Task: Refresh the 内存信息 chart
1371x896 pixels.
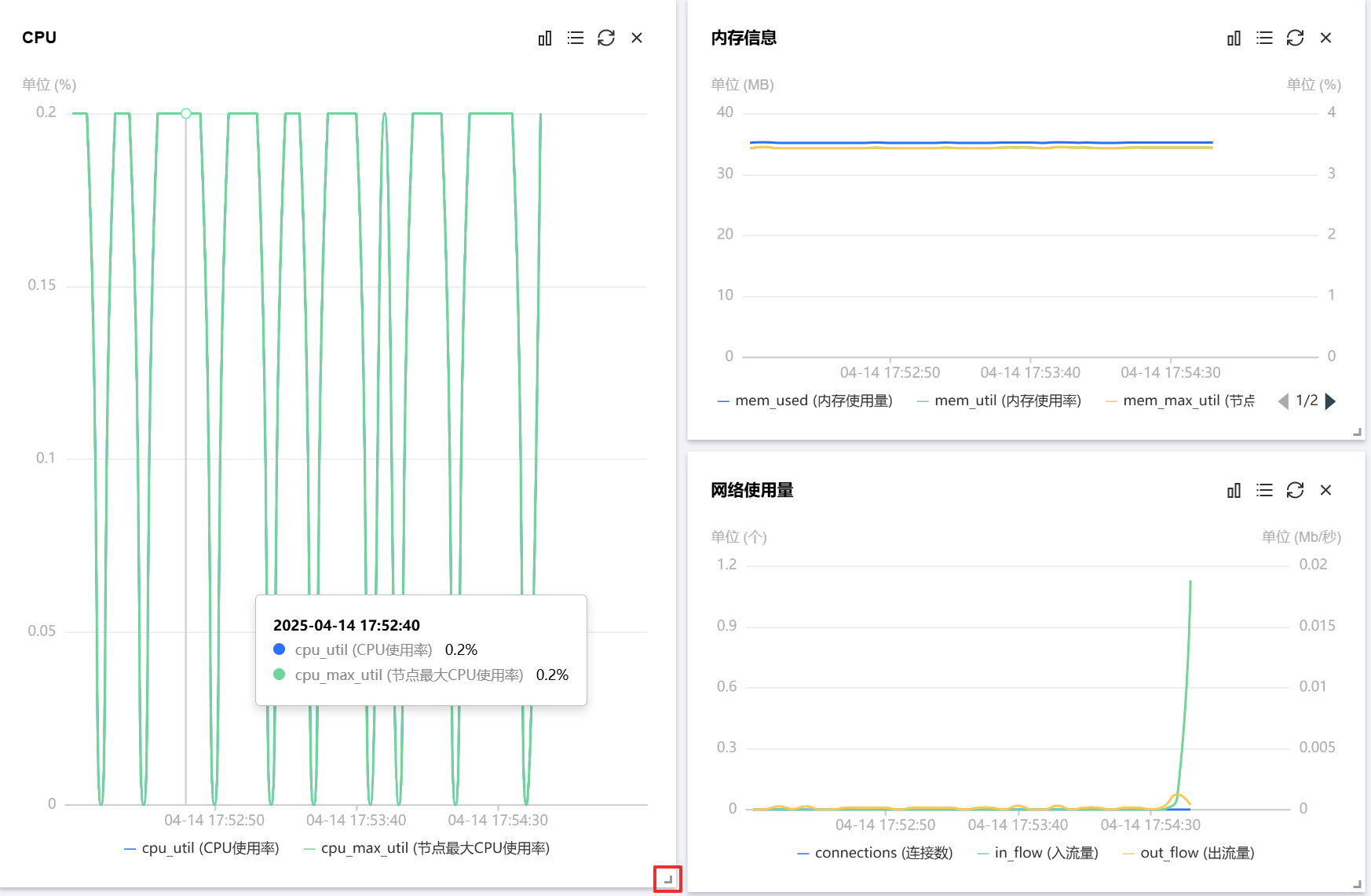Action: [x=1295, y=38]
